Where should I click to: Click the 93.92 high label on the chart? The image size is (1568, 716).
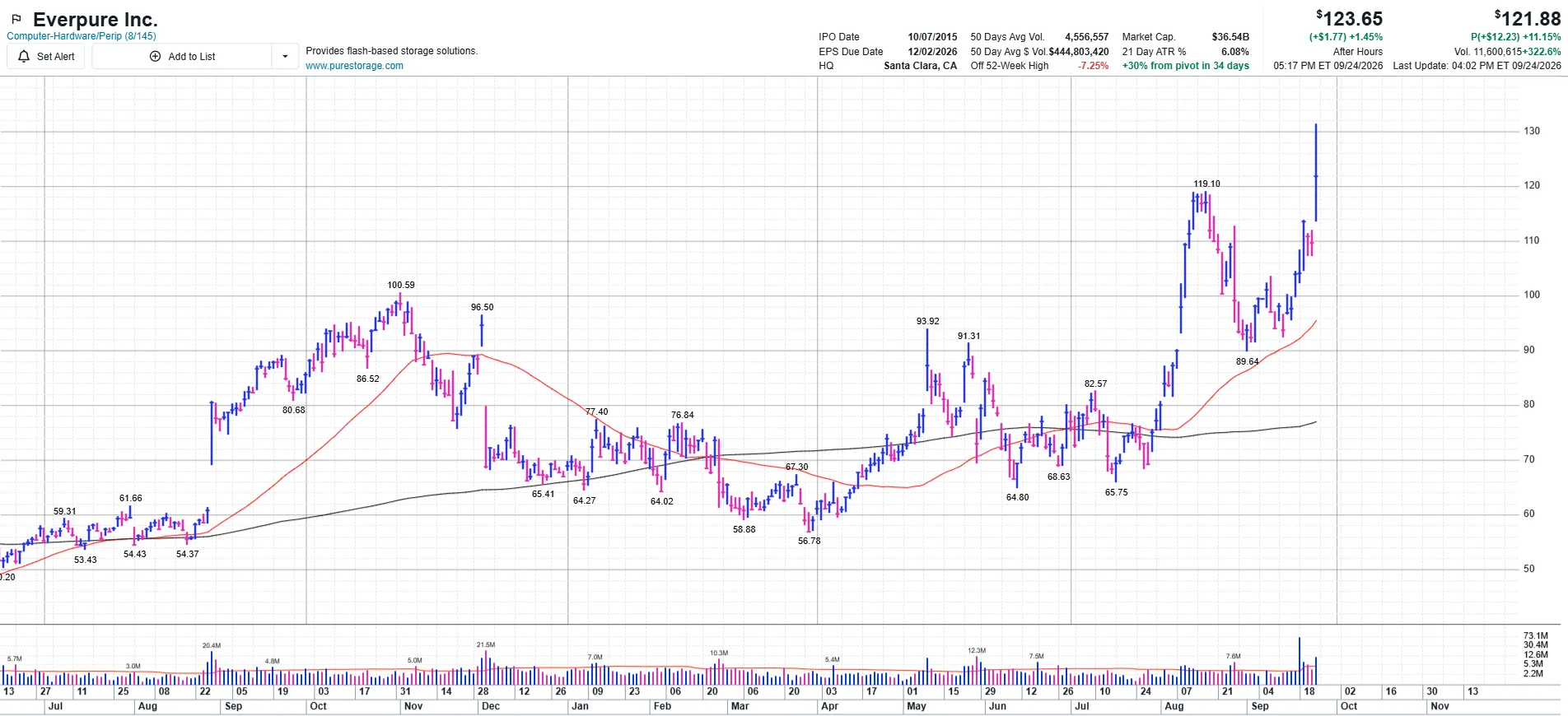pyautogui.click(x=928, y=322)
